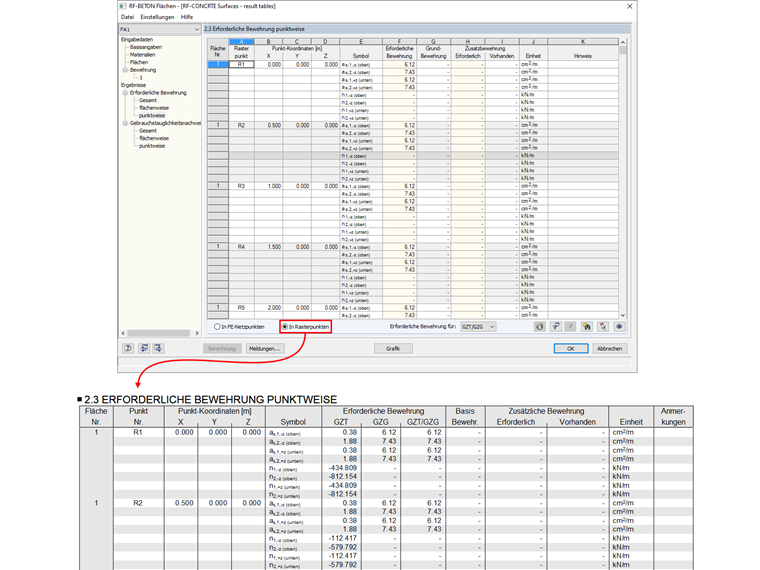Open the Datei menu

pos(127,17)
